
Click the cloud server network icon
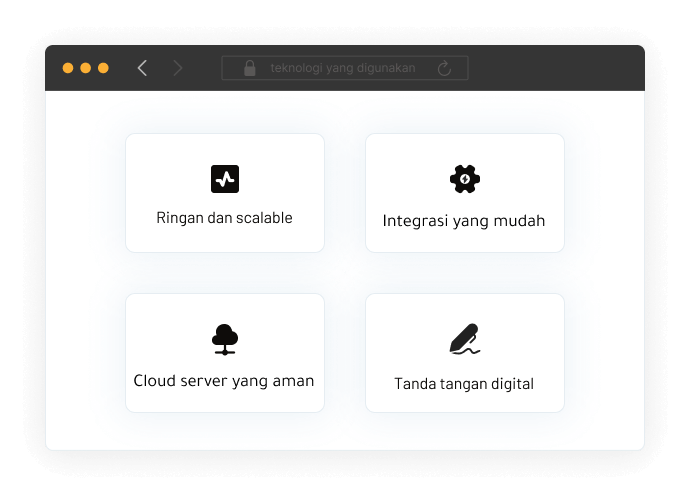[x=225, y=339]
